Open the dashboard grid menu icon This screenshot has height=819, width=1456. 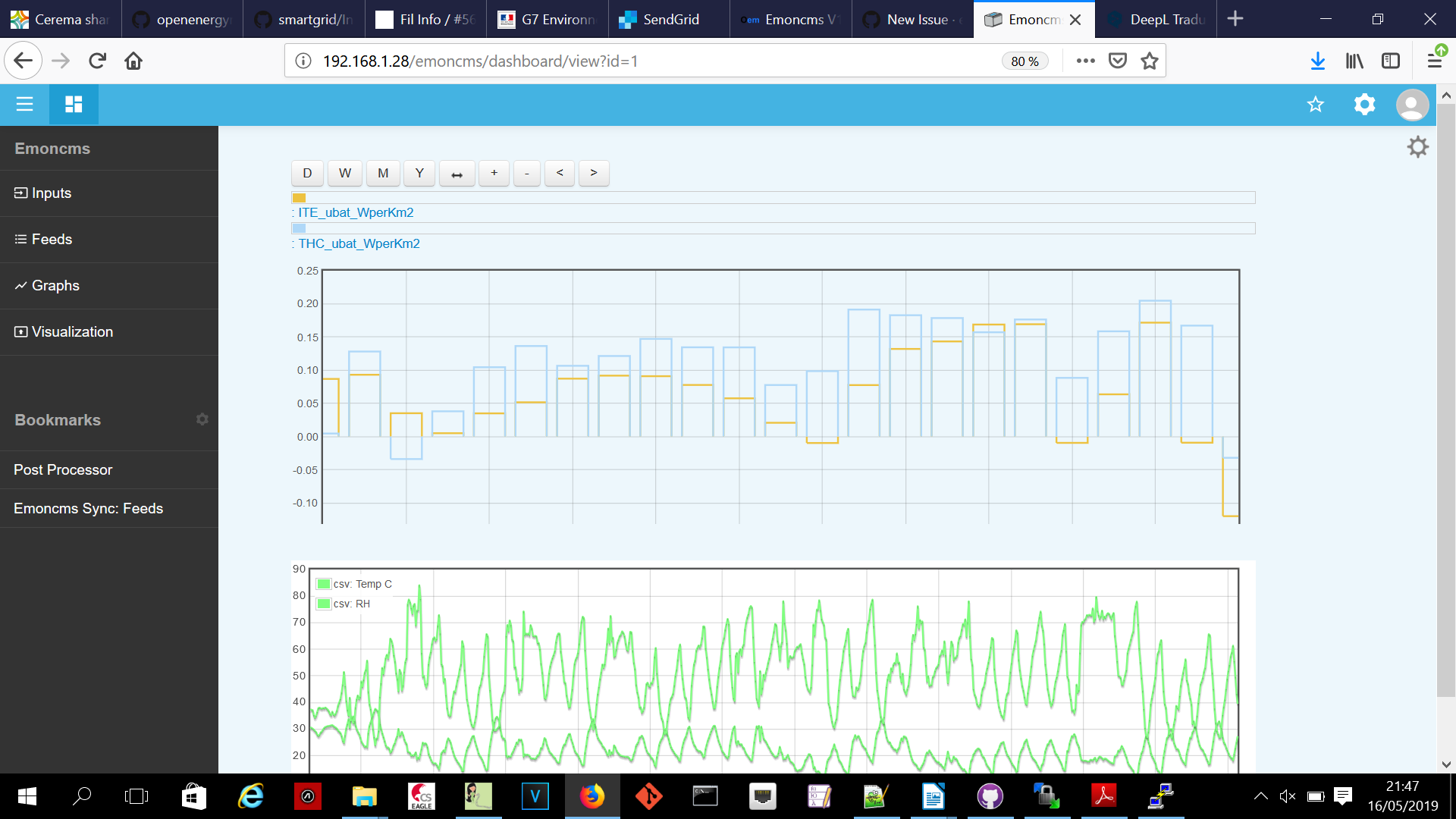pos(73,104)
